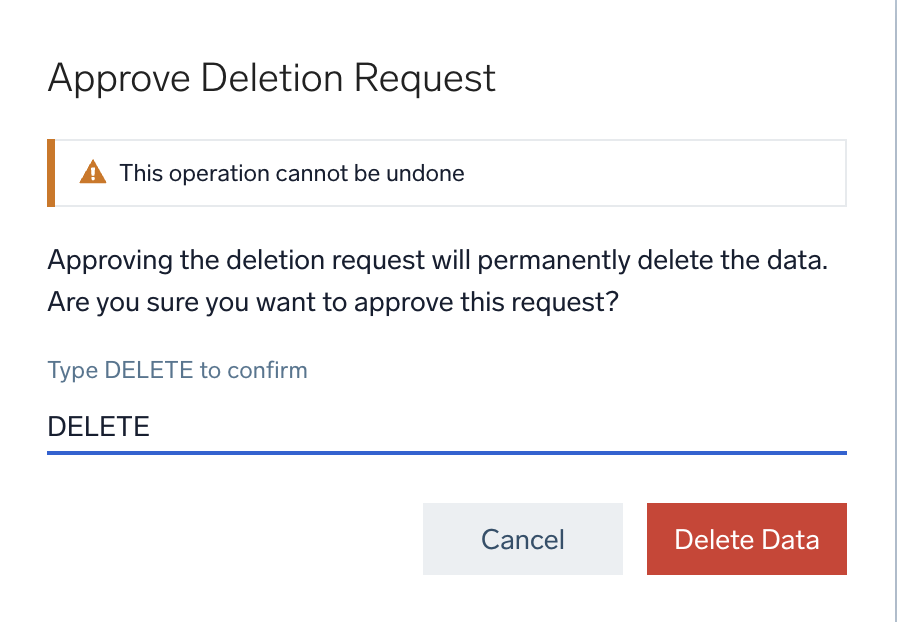Click the 'Are you sure' question text
The height and width of the screenshot is (622, 897).
point(332,301)
